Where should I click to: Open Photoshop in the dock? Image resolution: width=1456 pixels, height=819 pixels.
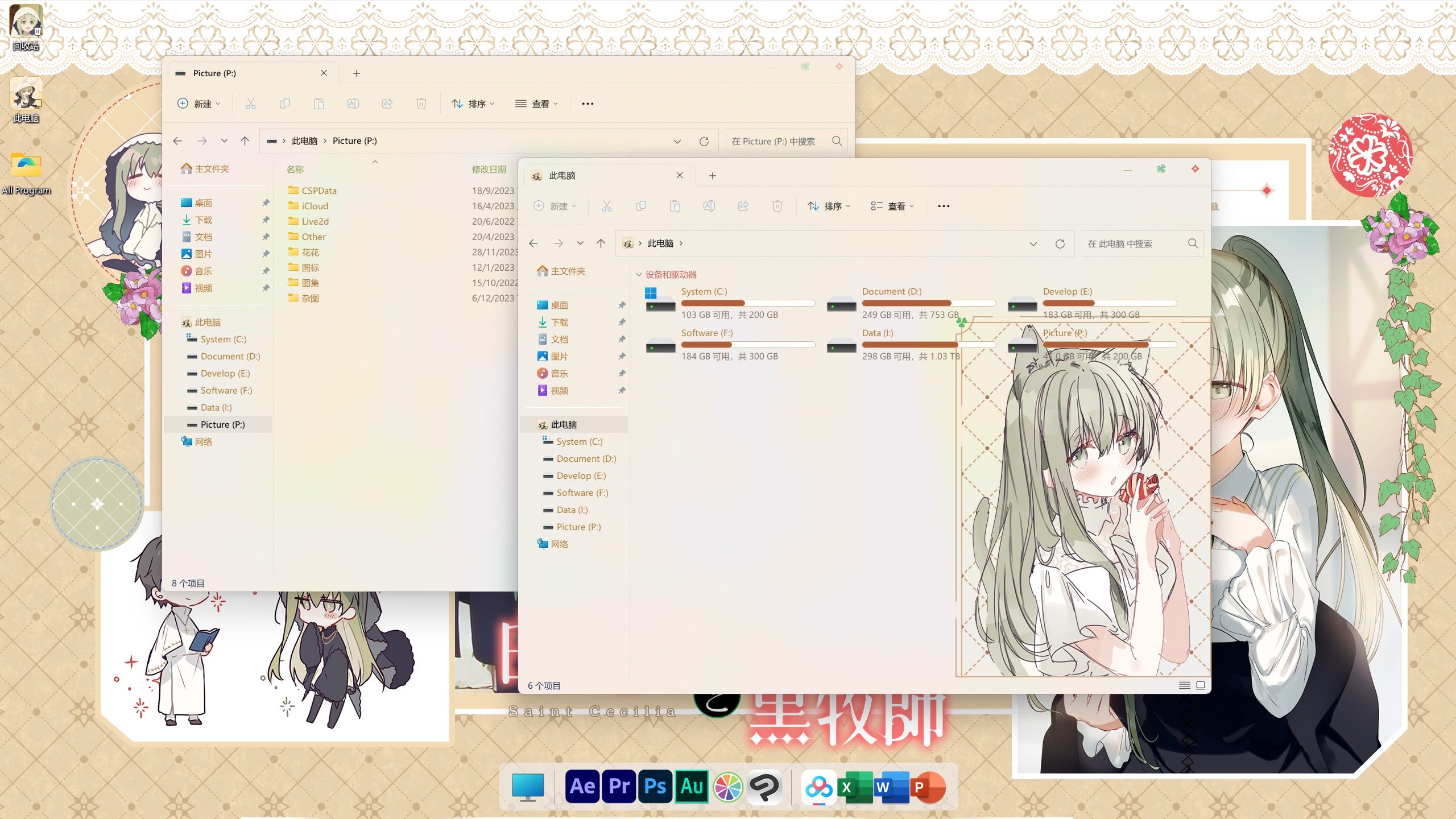click(655, 787)
